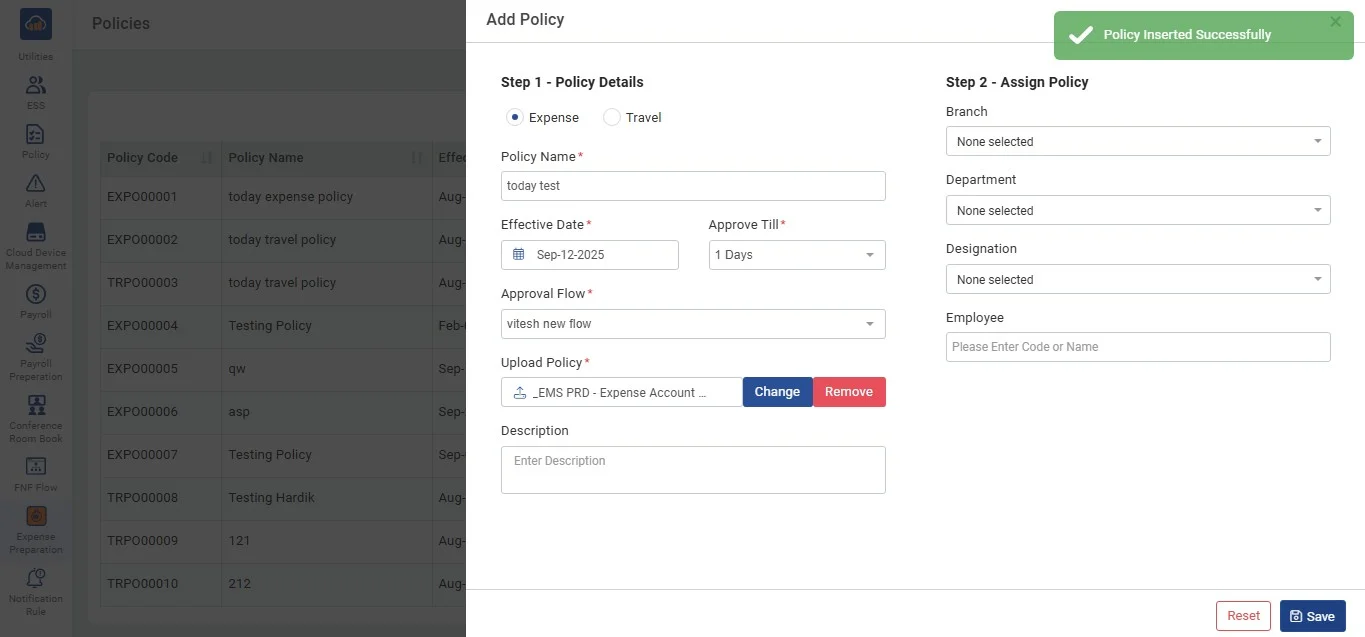Open Cloud Device Management icon
1365x637 pixels.
pyautogui.click(x=36, y=234)
